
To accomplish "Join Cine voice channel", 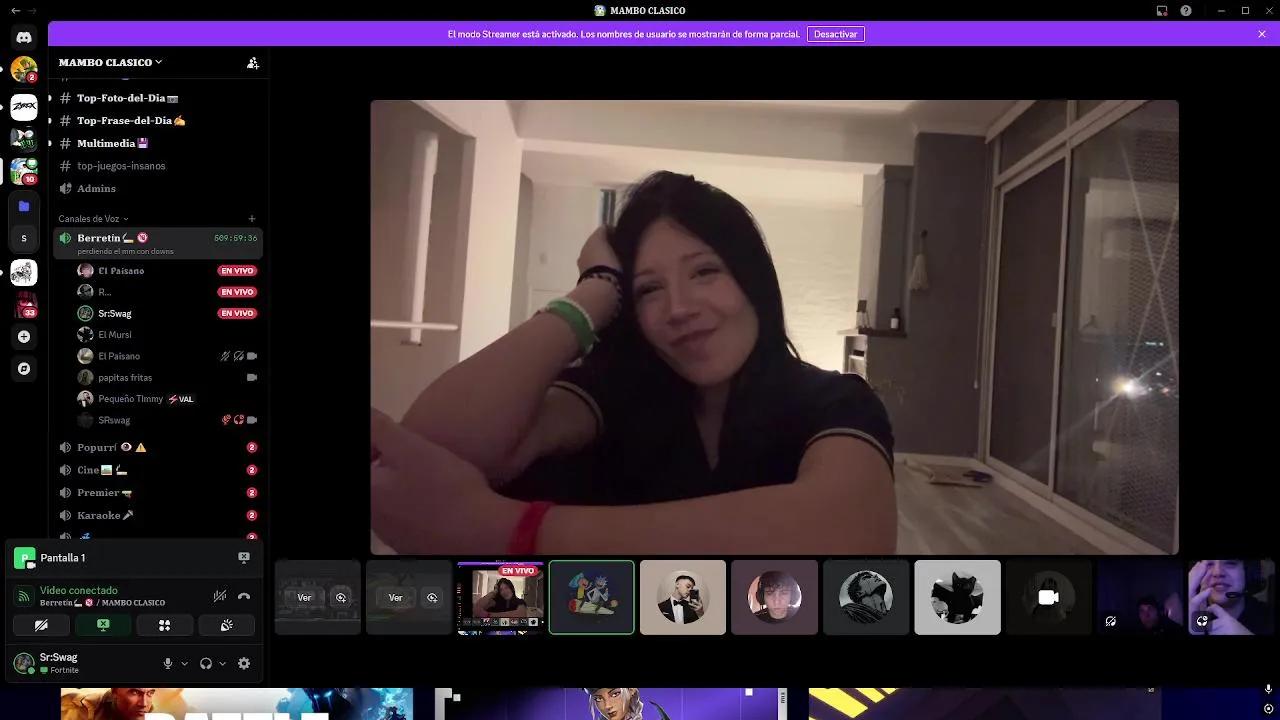I will 158,470.
